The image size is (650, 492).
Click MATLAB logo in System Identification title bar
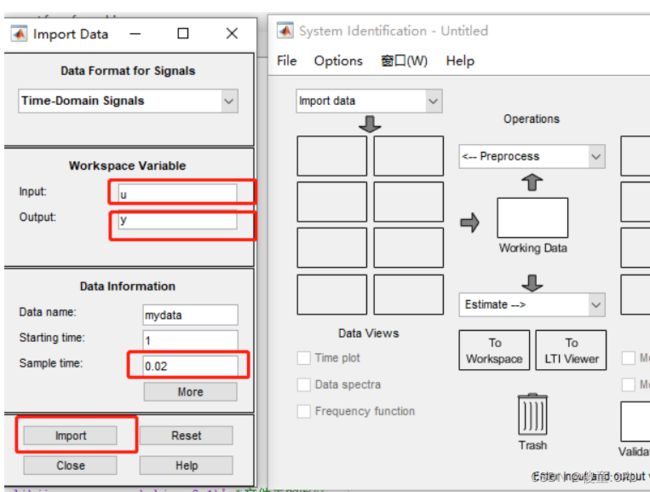(285, 31)
